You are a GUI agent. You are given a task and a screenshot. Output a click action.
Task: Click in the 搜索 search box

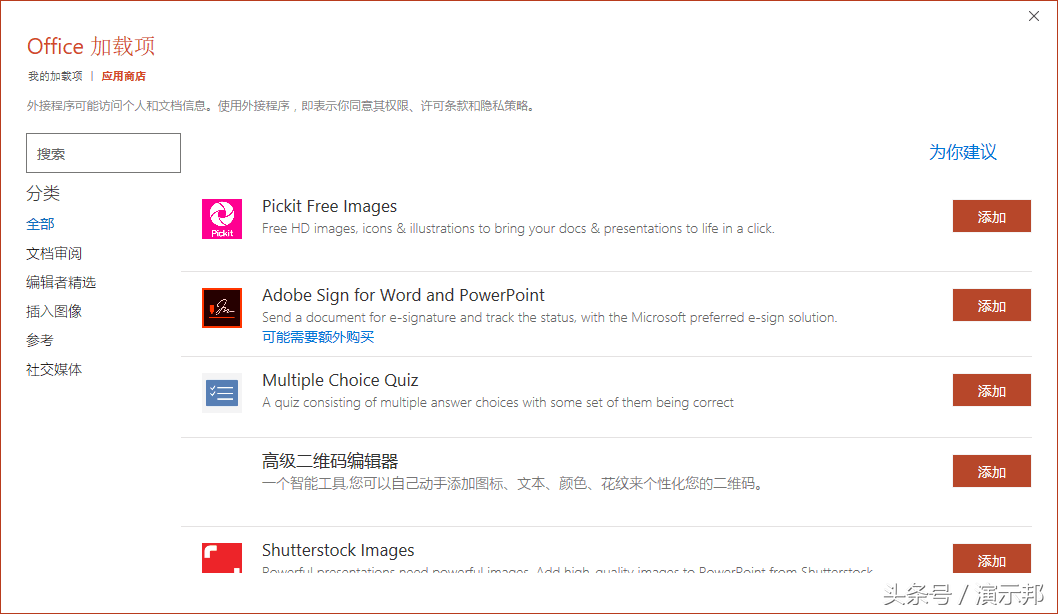tap(103, 153)
